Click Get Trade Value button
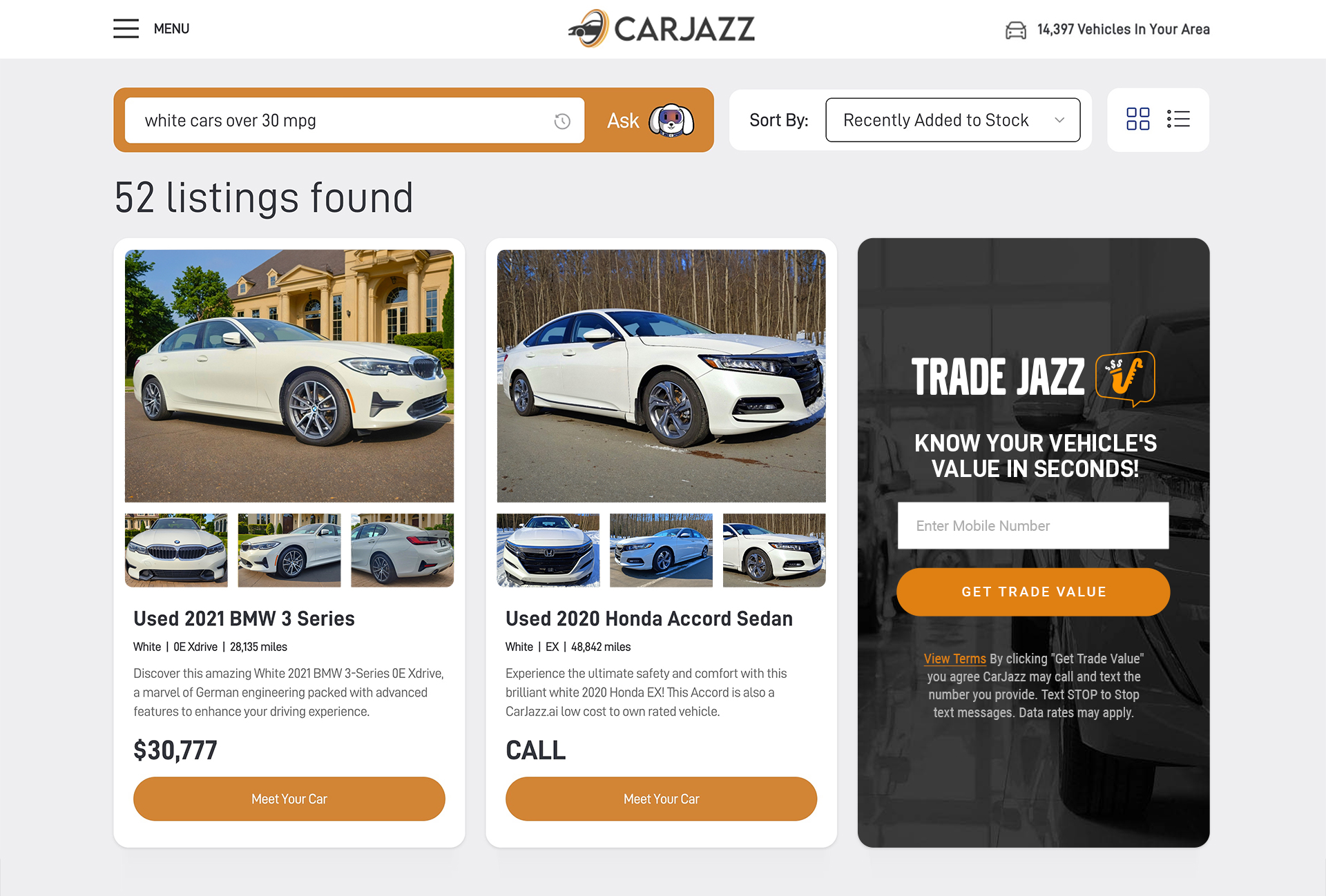This screenshot has width=1326, height=896. coord(1033,592)
